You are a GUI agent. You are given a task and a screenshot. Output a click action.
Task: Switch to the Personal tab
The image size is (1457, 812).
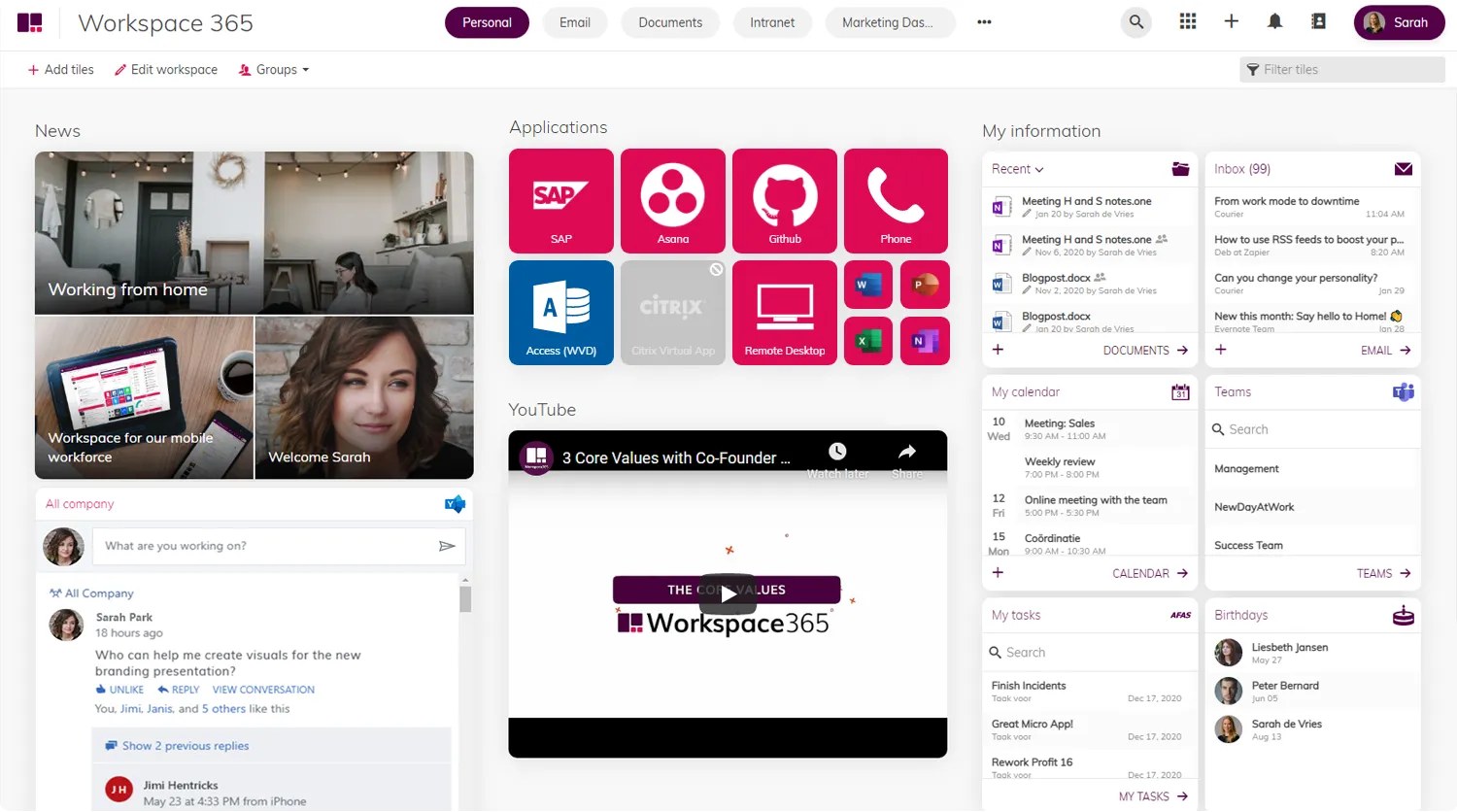point(487,22)
